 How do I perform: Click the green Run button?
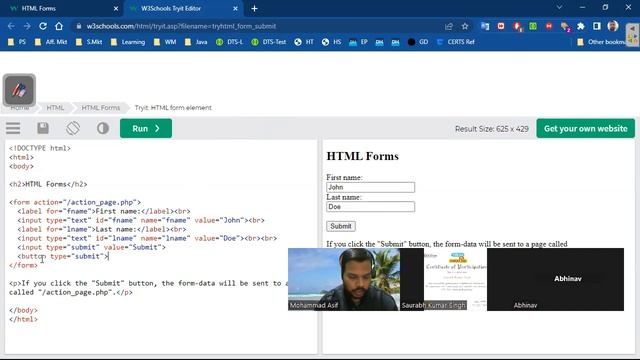pyautogui.click(x=146, y=128)
